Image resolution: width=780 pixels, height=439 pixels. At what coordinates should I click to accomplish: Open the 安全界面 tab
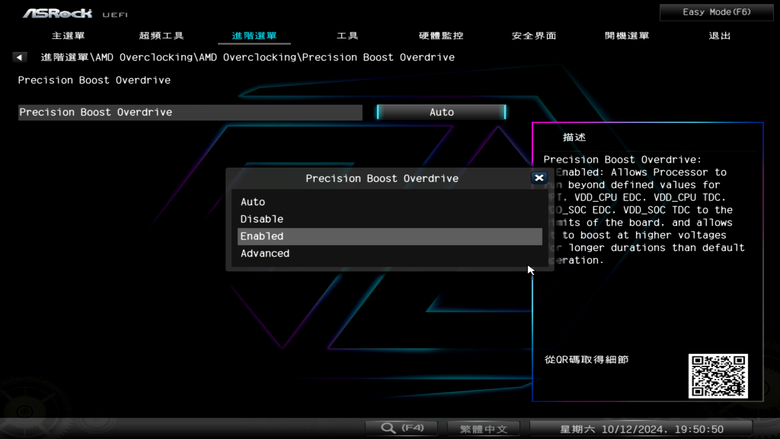[x=534, y=36]
